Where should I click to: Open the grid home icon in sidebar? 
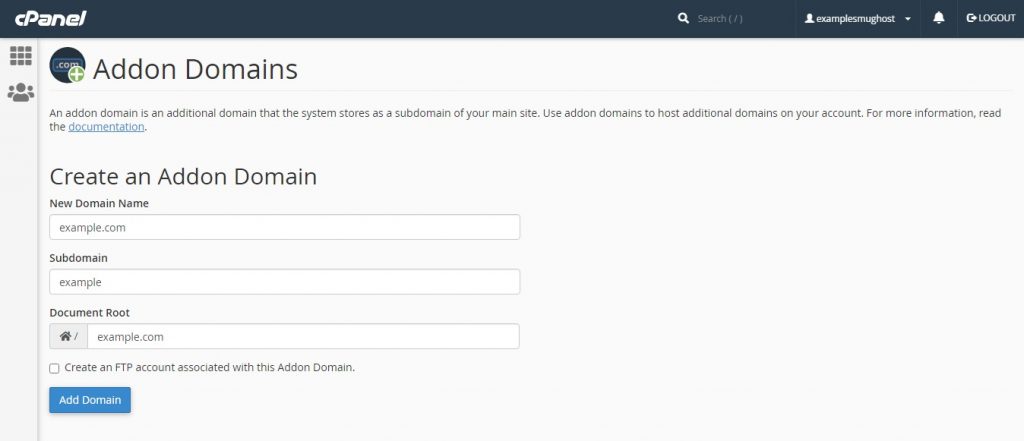pos(20,56)
